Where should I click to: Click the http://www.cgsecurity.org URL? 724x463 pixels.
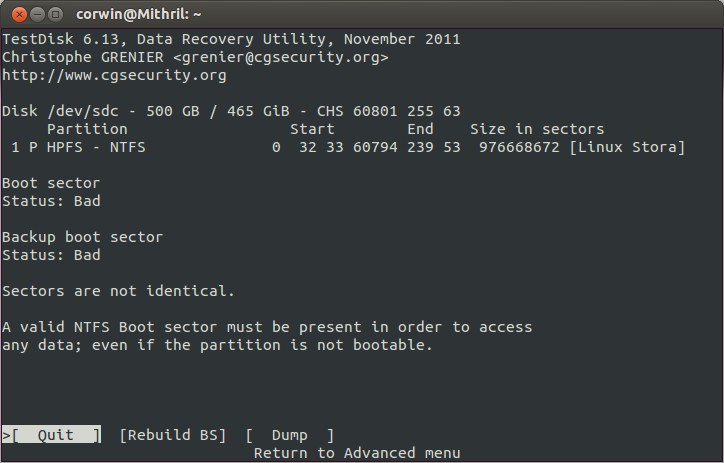click(x=115, y=75)
